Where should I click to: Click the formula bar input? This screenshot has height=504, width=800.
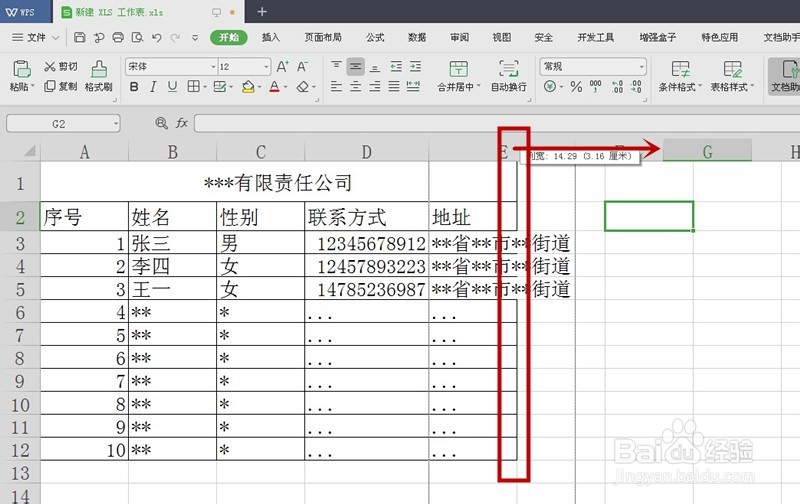[x=497, y=123]
